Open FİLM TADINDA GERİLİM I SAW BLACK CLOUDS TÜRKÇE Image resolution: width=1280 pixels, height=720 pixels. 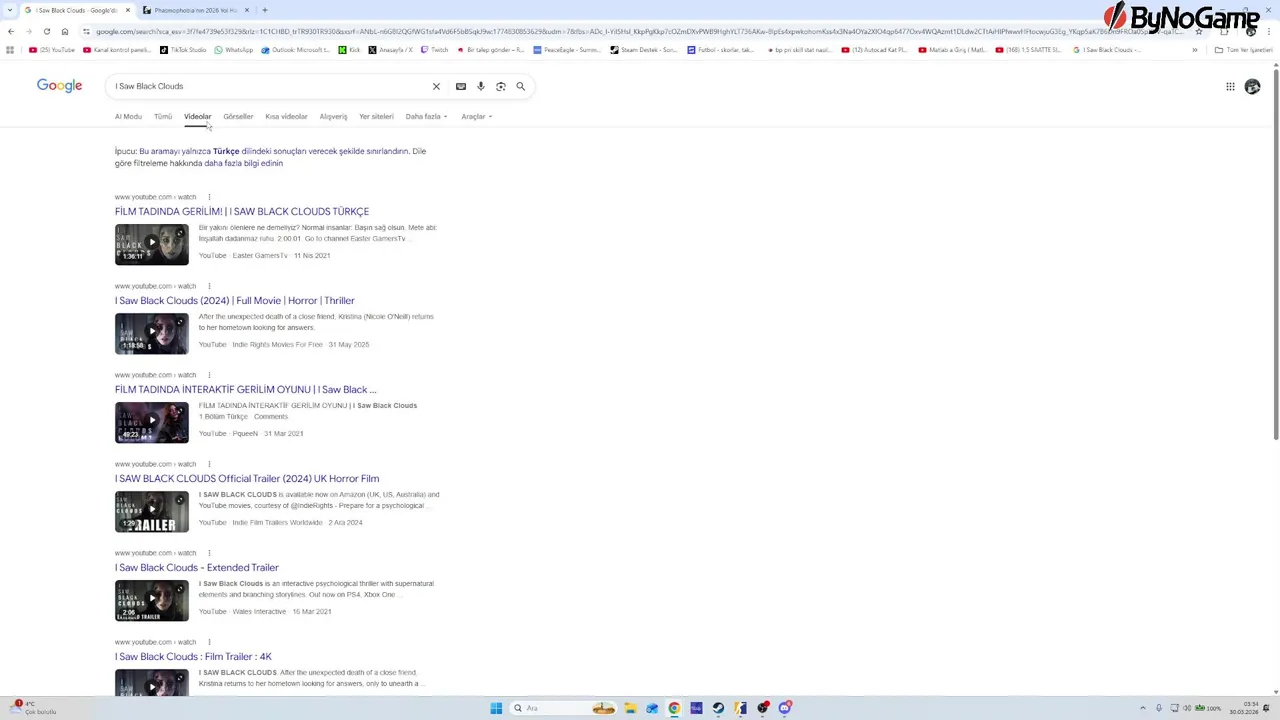[x=242, y=212]
